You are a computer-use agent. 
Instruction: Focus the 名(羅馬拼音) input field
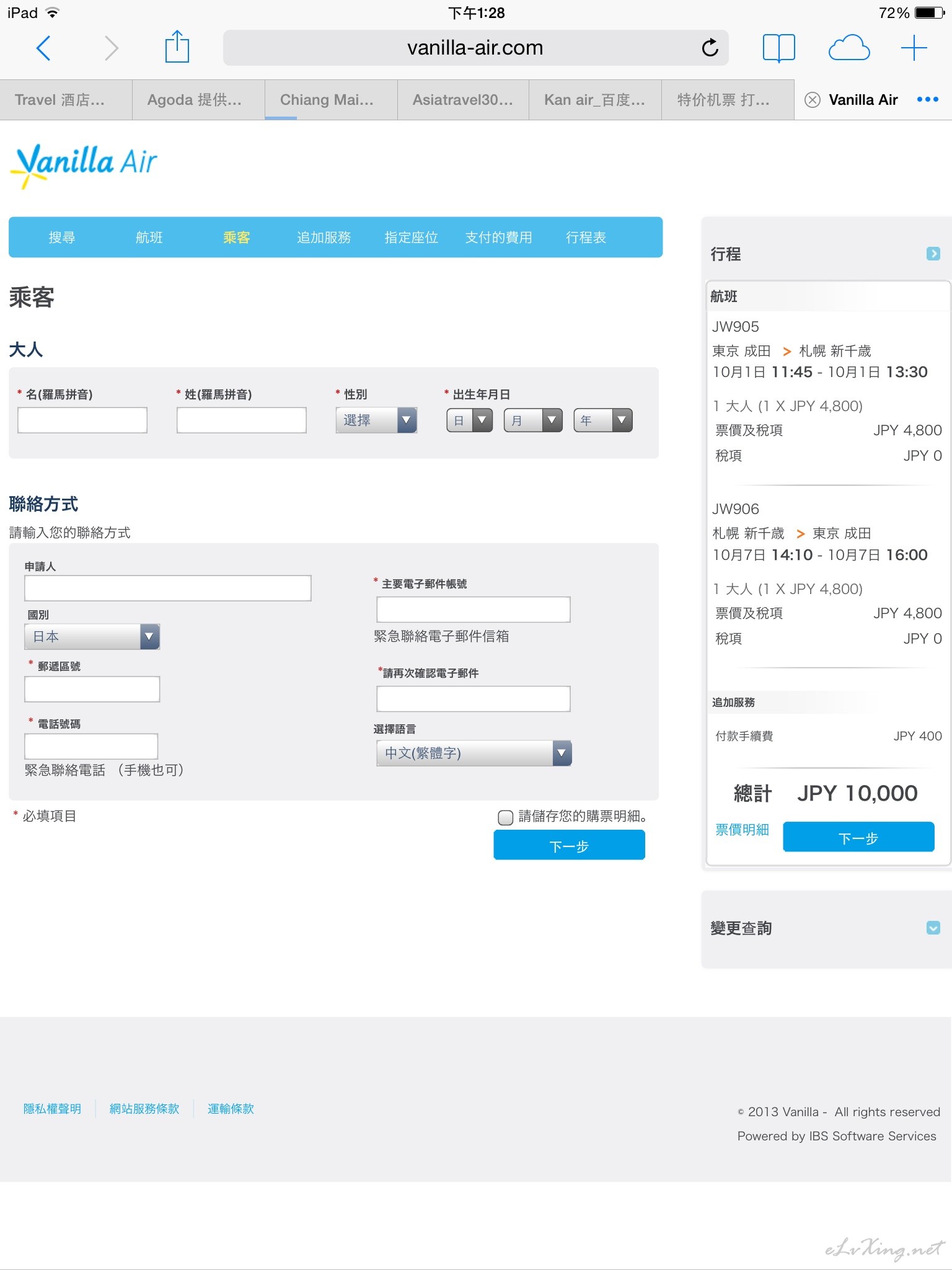82,420
